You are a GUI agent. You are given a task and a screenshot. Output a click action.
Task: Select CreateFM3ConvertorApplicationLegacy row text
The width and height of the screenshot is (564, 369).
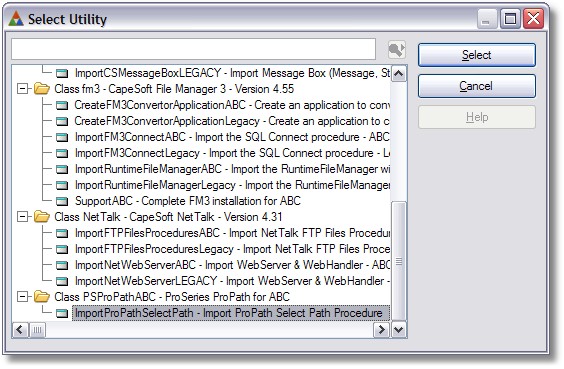pos(232,121)
